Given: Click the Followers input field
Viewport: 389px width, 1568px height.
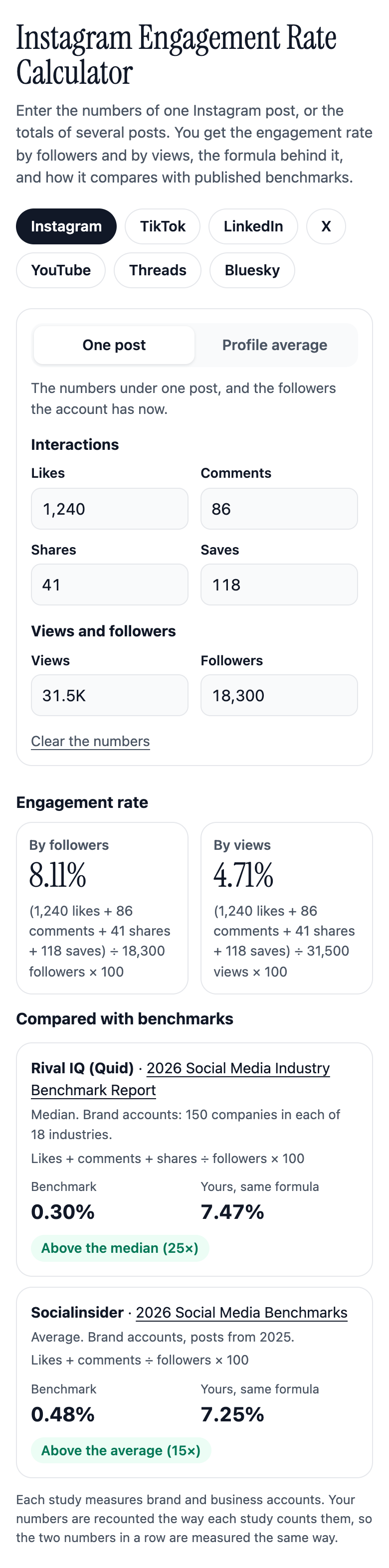Looking at the screenshot, I should (279, 696).
